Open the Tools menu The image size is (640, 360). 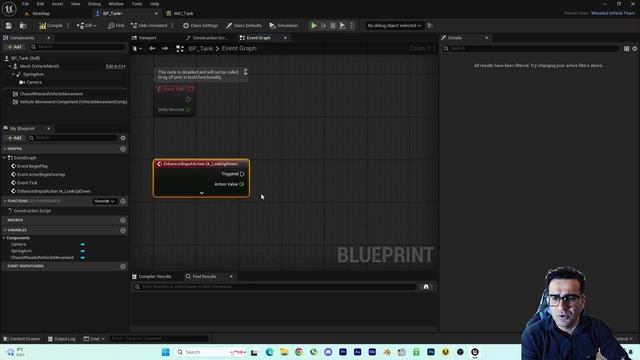pyautogui.click(x=137, y=4)
